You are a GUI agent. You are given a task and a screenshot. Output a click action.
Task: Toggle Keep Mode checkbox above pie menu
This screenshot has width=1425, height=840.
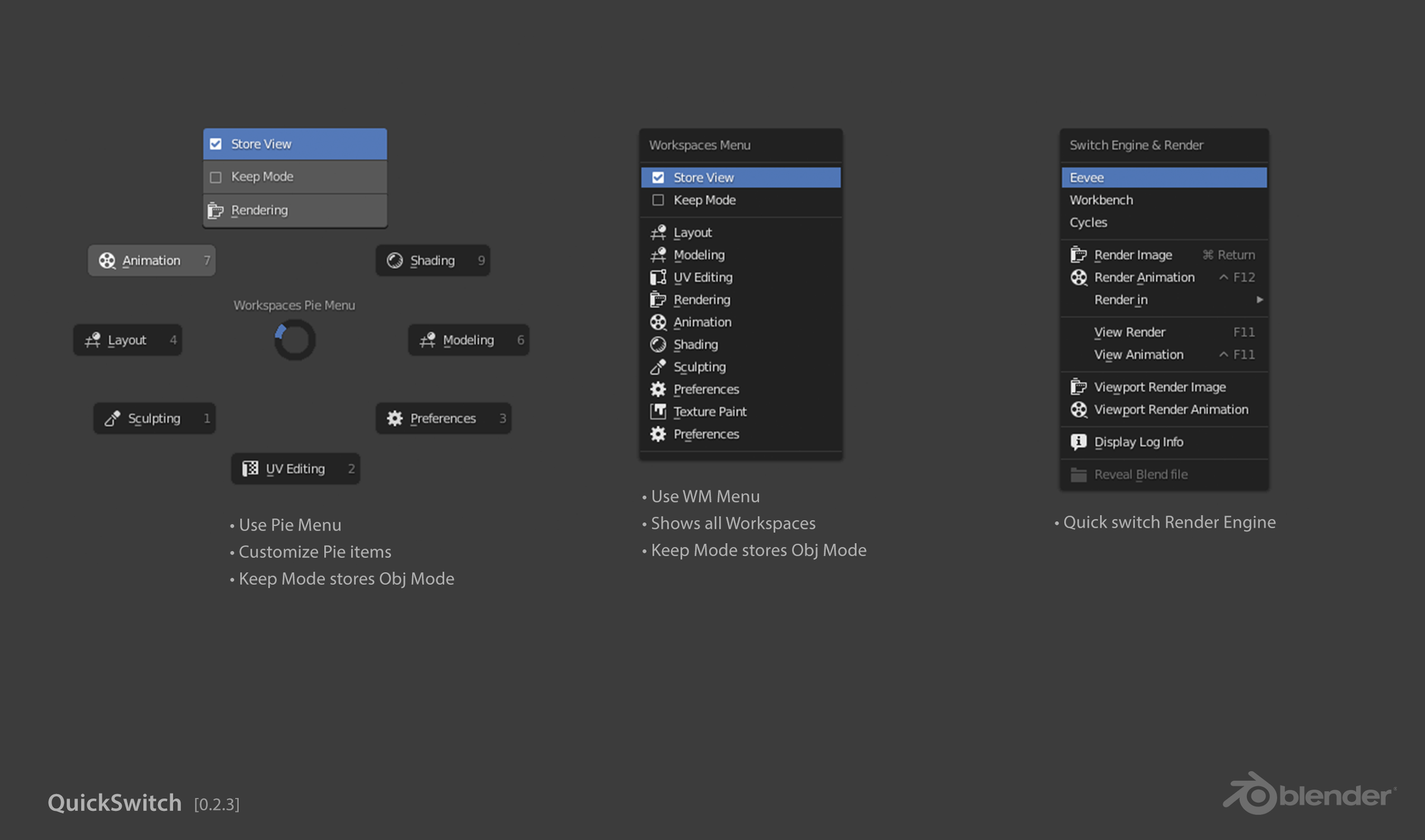pyautogui.click(x=216, y=177)
